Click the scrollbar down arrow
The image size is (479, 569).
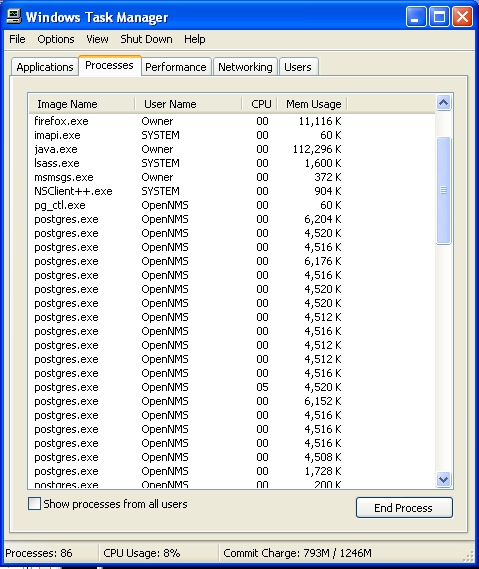click(x=443, y=479)
